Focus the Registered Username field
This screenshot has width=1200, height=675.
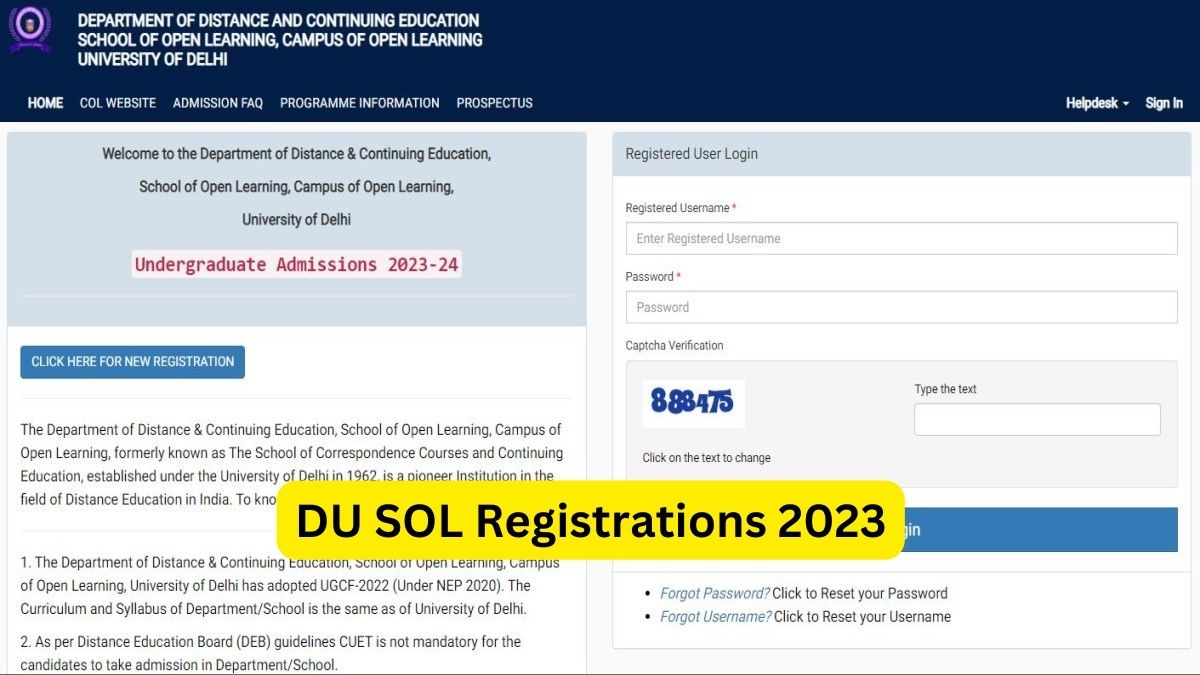(x=902, y=238)
